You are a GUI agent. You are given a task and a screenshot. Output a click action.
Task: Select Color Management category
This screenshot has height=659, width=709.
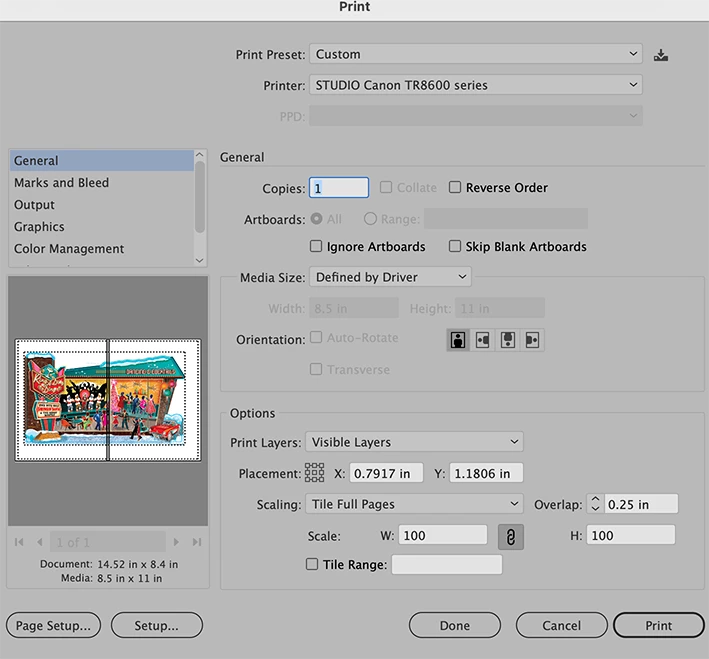(x=102, y=249)
